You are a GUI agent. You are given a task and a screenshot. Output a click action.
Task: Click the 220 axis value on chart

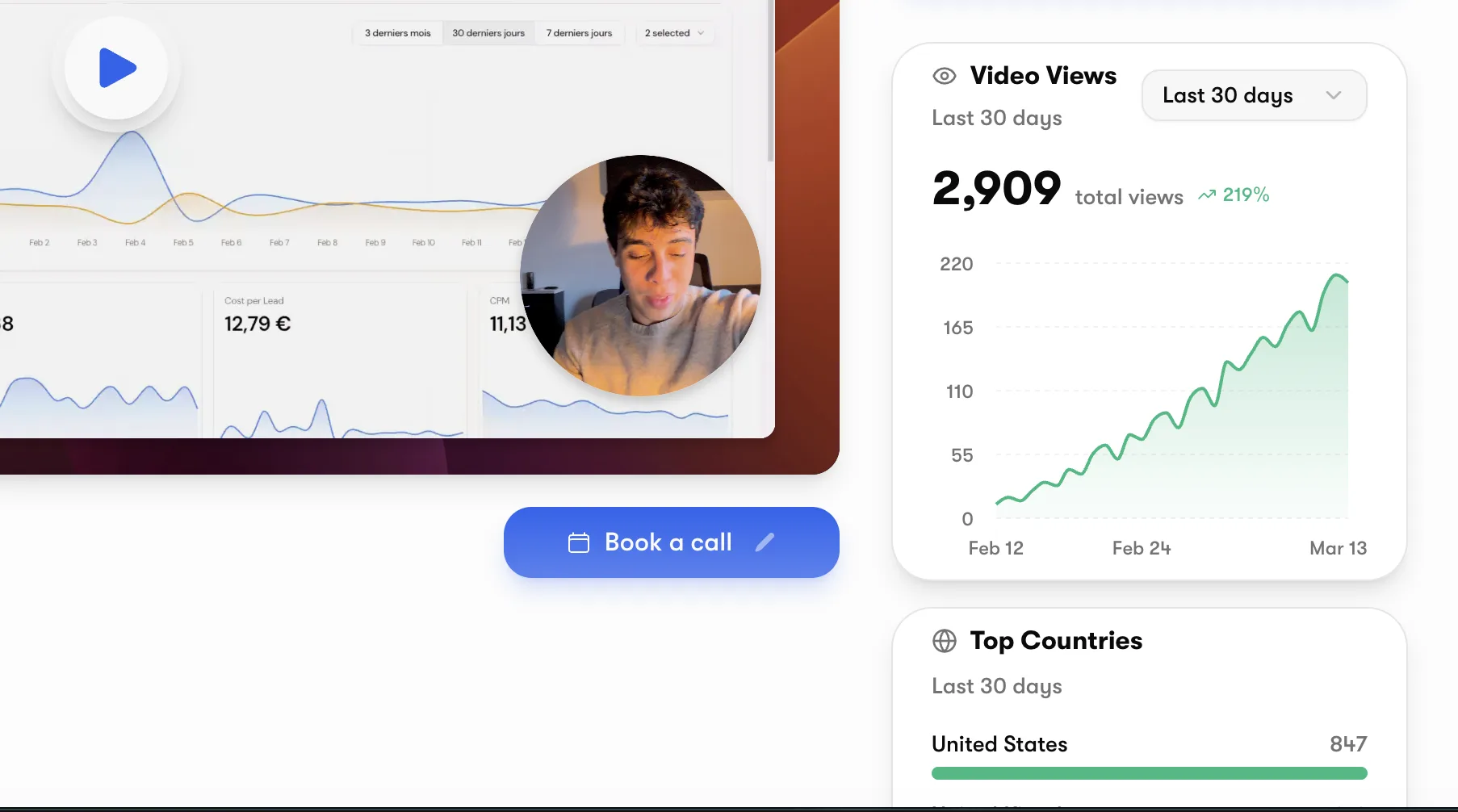(x=957, y=264)
